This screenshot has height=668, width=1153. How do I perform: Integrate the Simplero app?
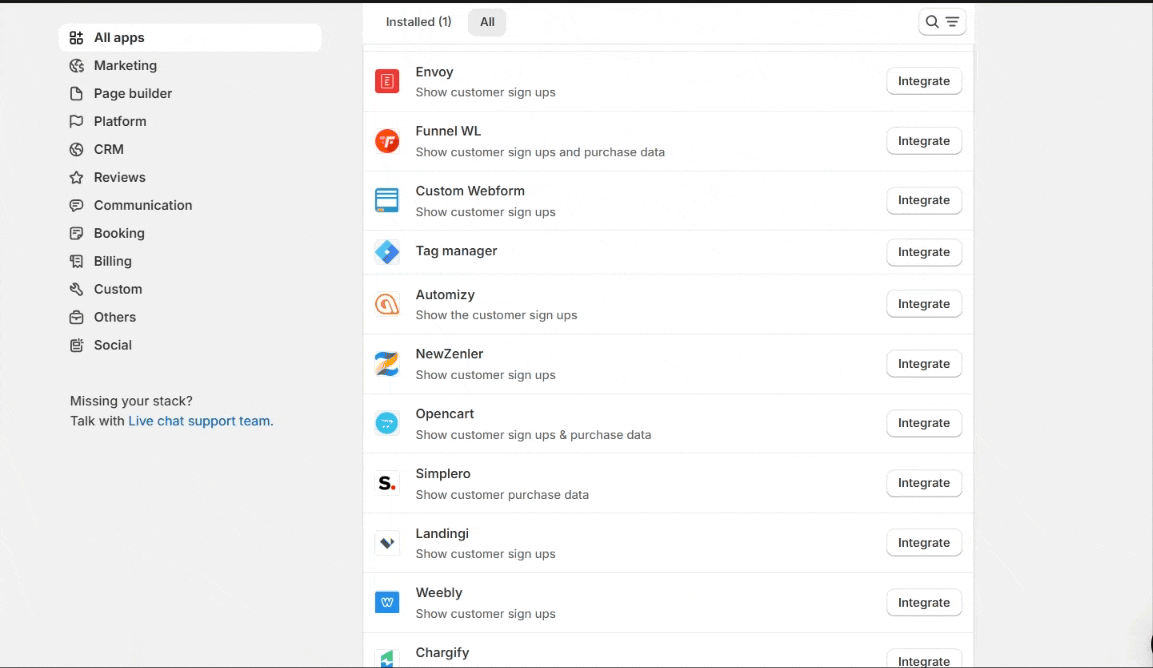coord(924,483)
